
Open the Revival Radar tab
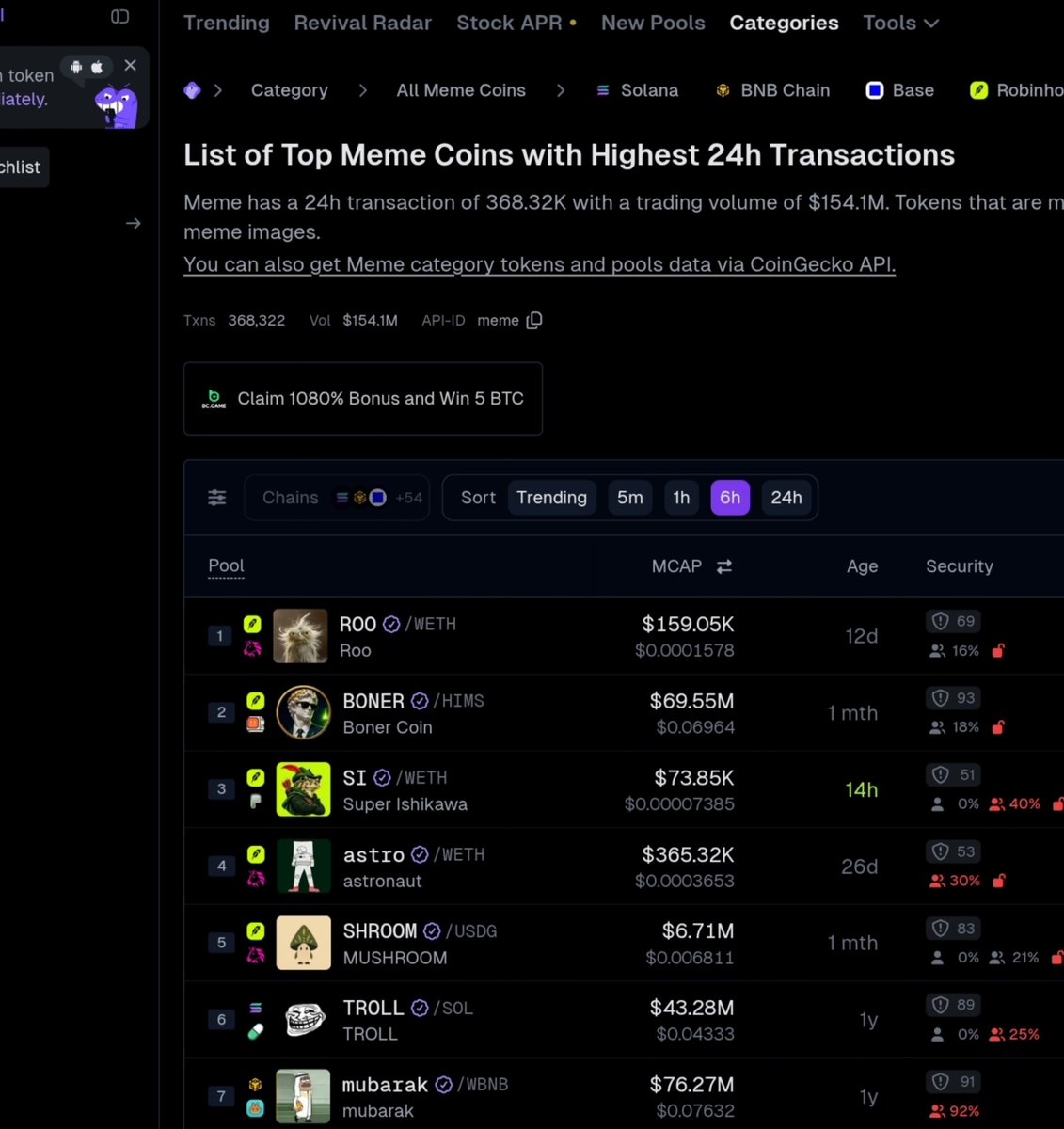[363, 23]
